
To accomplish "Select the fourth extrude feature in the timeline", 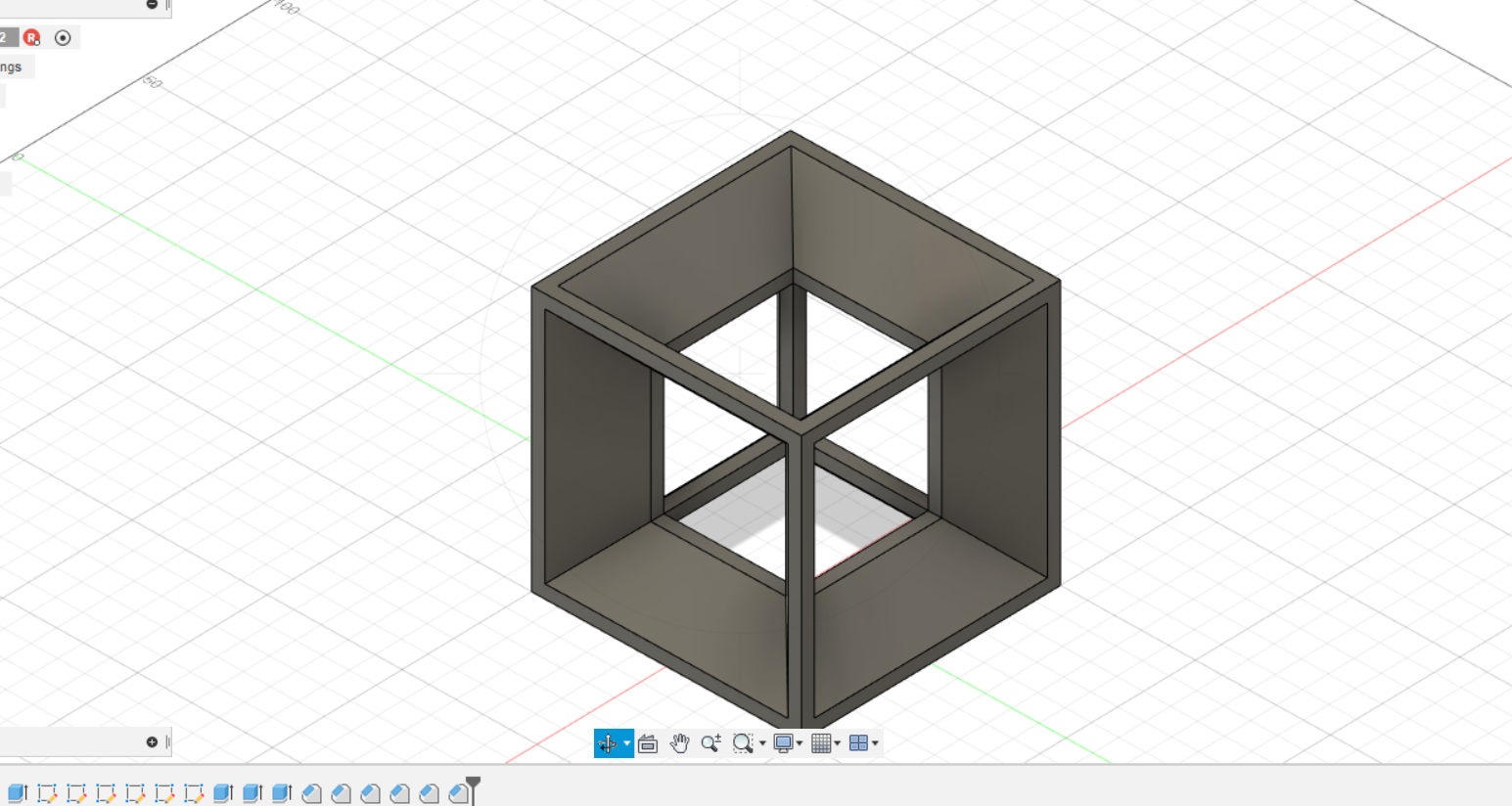I will 282,793.
